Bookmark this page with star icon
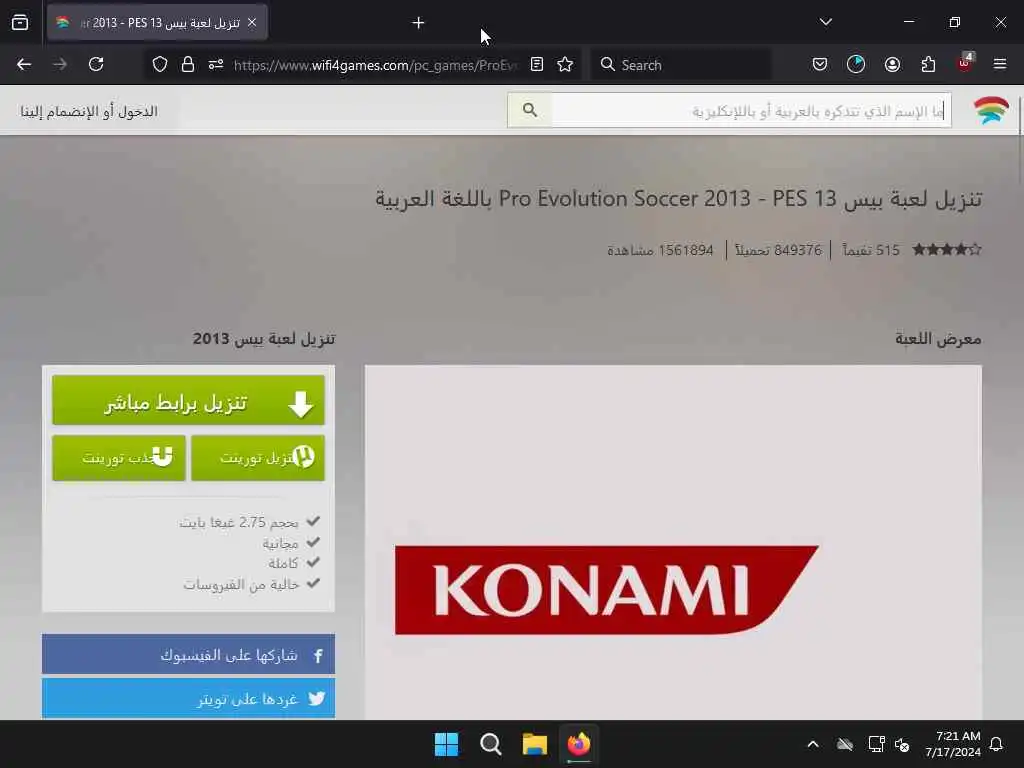The height and width of the screenshot is (768, 1024). [x=566, y=64]
